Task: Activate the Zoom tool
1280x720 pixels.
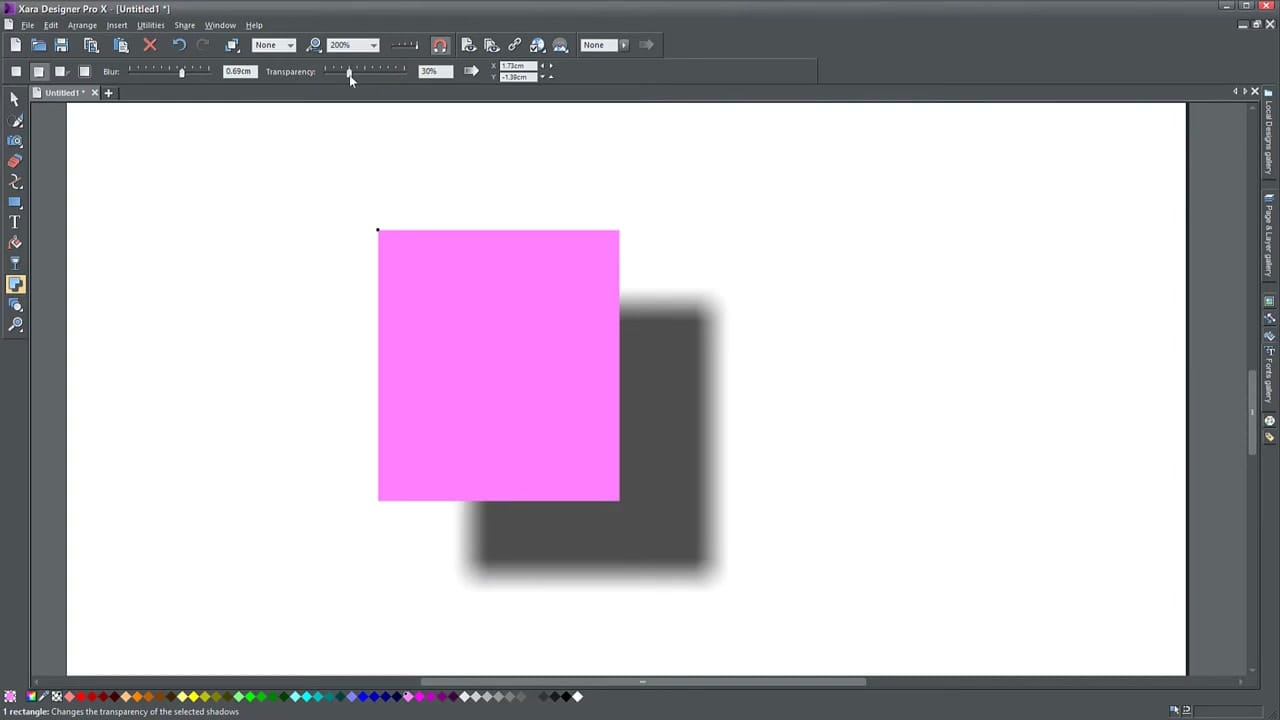Action: click(x=15, y=325)
